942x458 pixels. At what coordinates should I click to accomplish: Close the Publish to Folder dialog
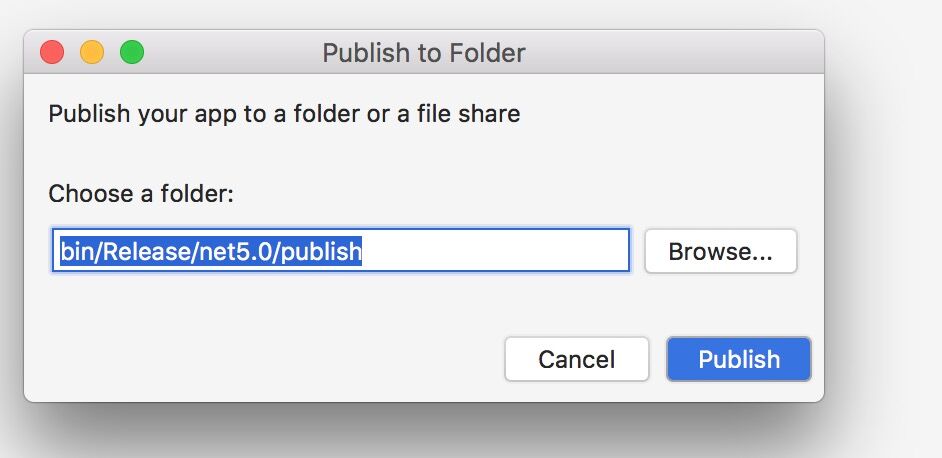coord(51,52)
